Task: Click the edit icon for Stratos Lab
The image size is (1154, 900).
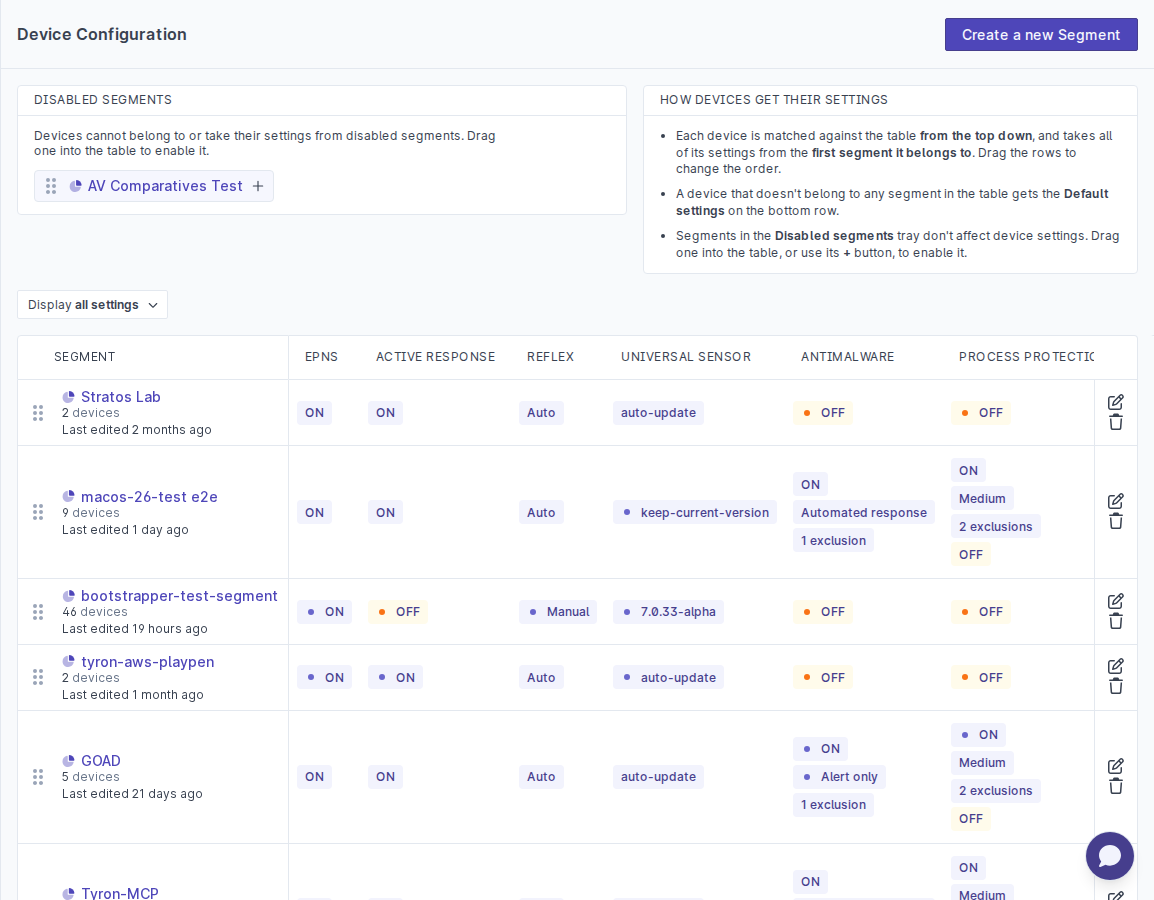Action: click(1116, 402)
